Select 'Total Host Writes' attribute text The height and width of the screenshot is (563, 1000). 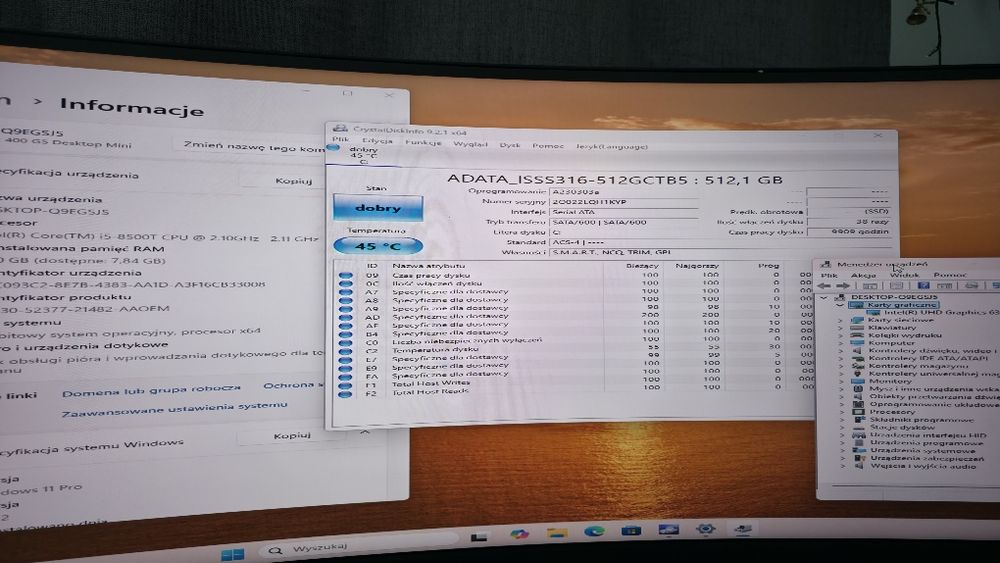click(430, 383)
